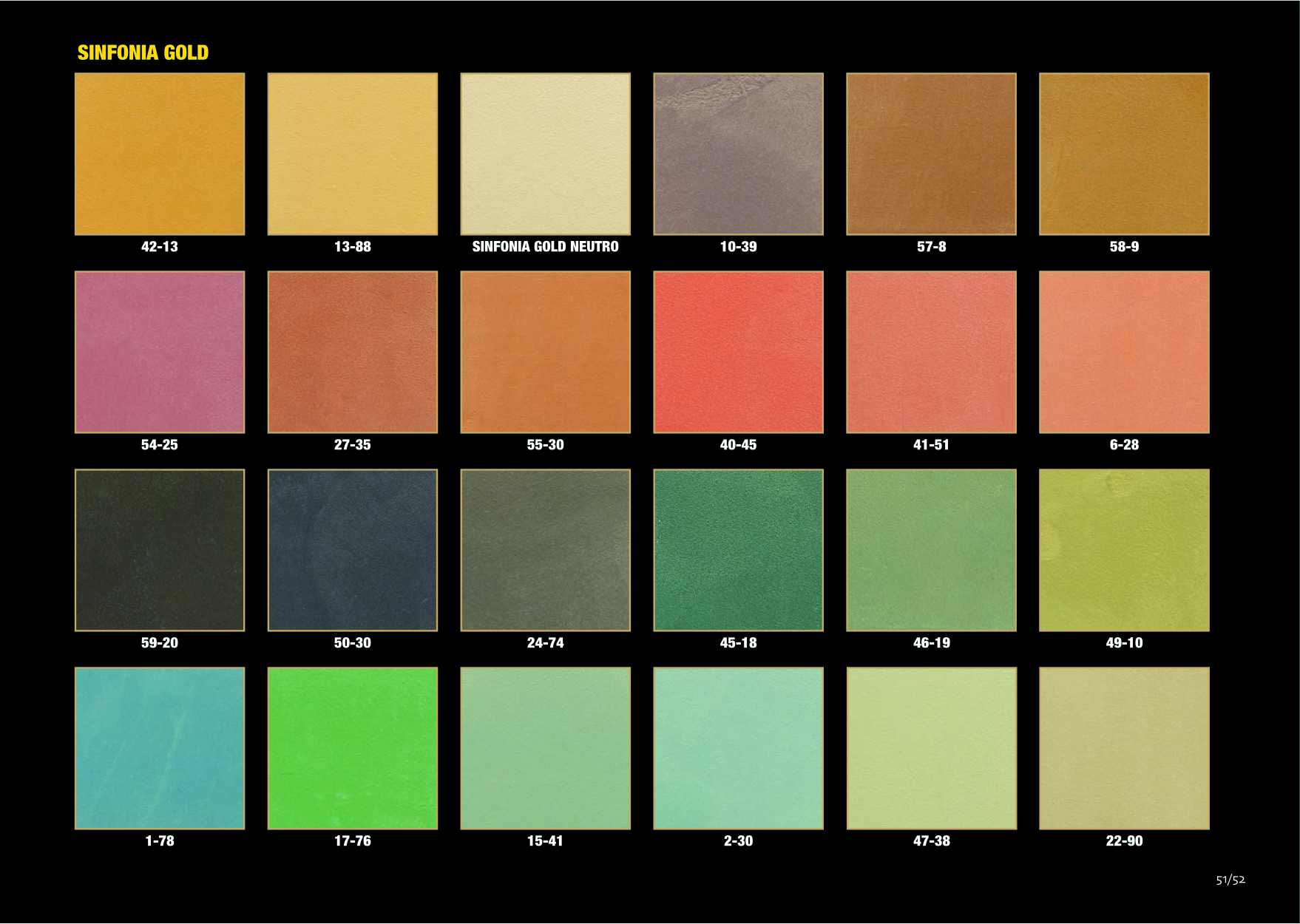This screenshot has width=1300, height=924.
Task: Click the label text 22-90
Action: 1124,841
